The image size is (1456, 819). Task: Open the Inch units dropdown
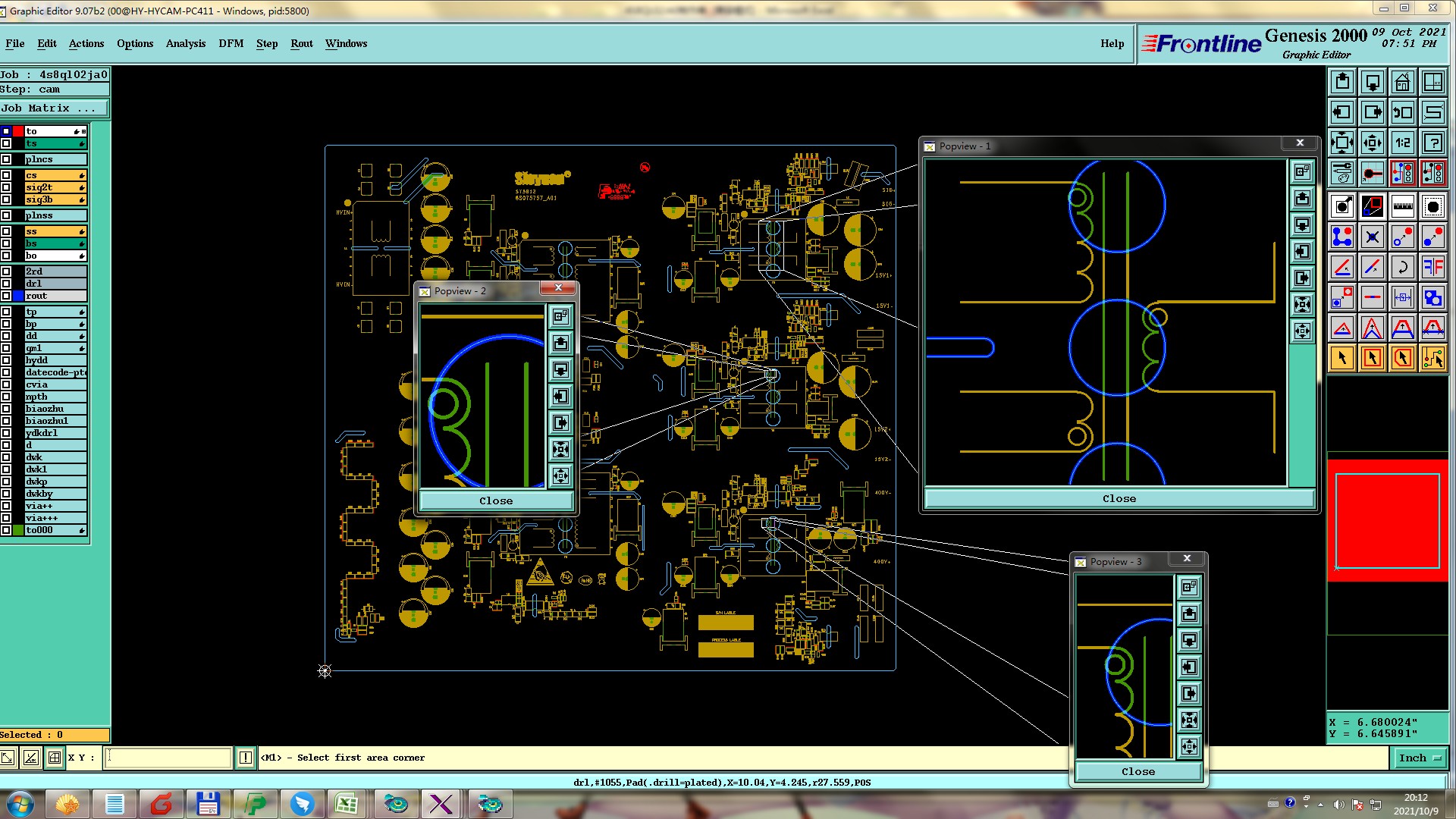pos(1419,758)
